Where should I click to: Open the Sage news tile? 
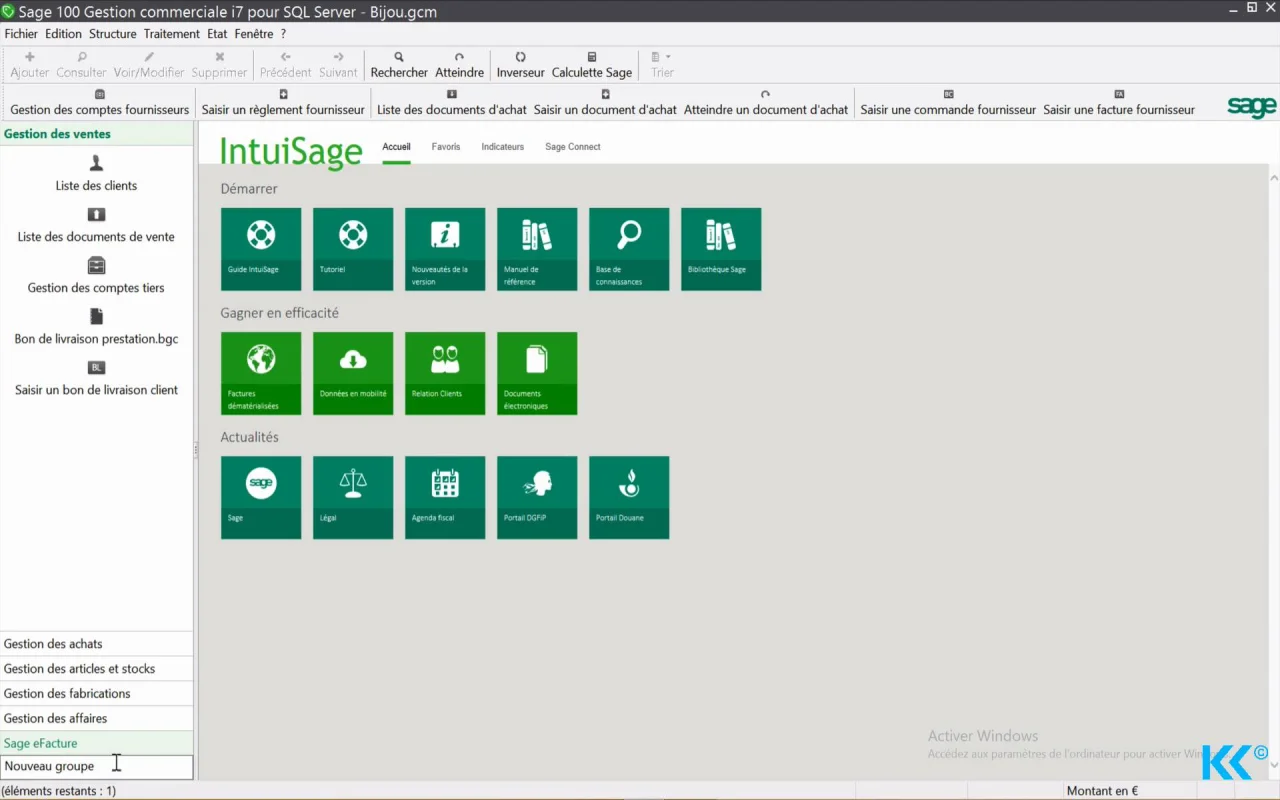261,497
